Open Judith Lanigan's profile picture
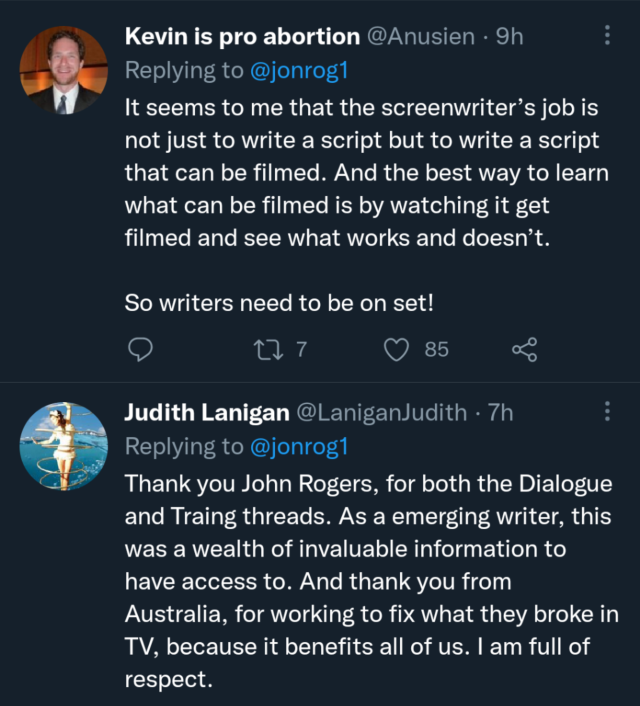The height and width of the screenshot is (706, 640). 63,446
